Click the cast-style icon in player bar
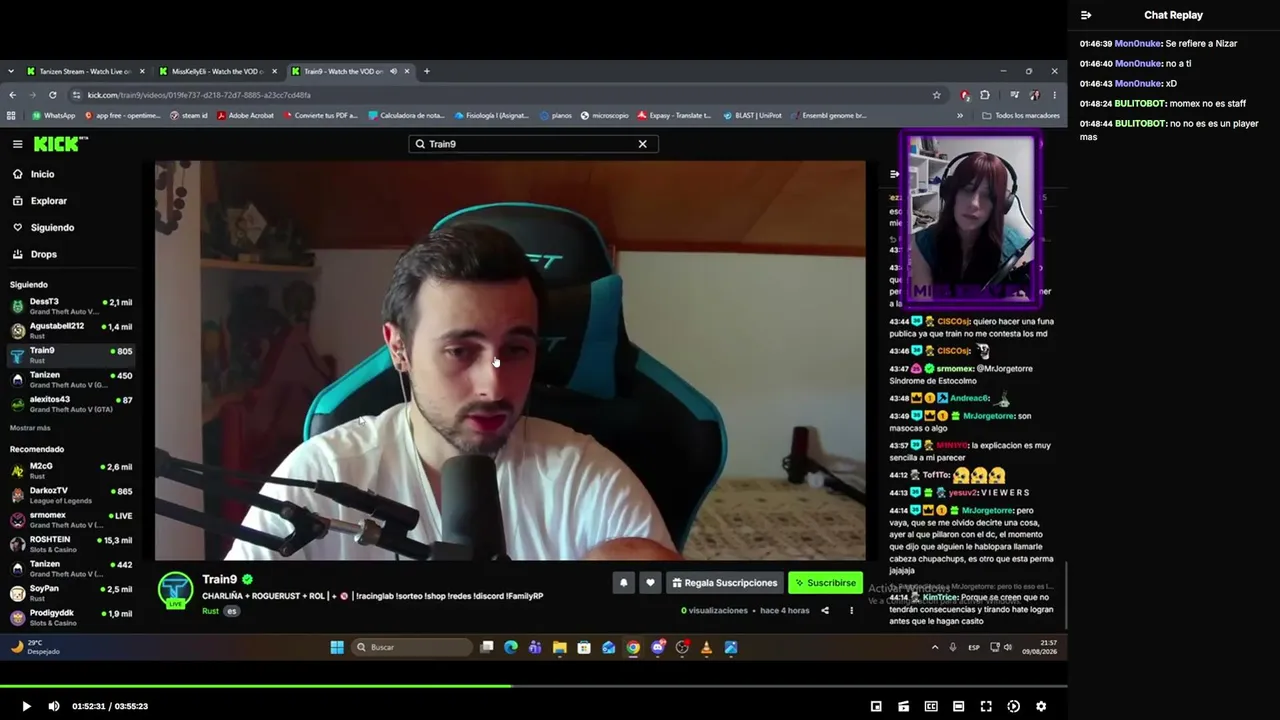The height and width of the screenshot is (720, 1280). click(x=903, y=706)
